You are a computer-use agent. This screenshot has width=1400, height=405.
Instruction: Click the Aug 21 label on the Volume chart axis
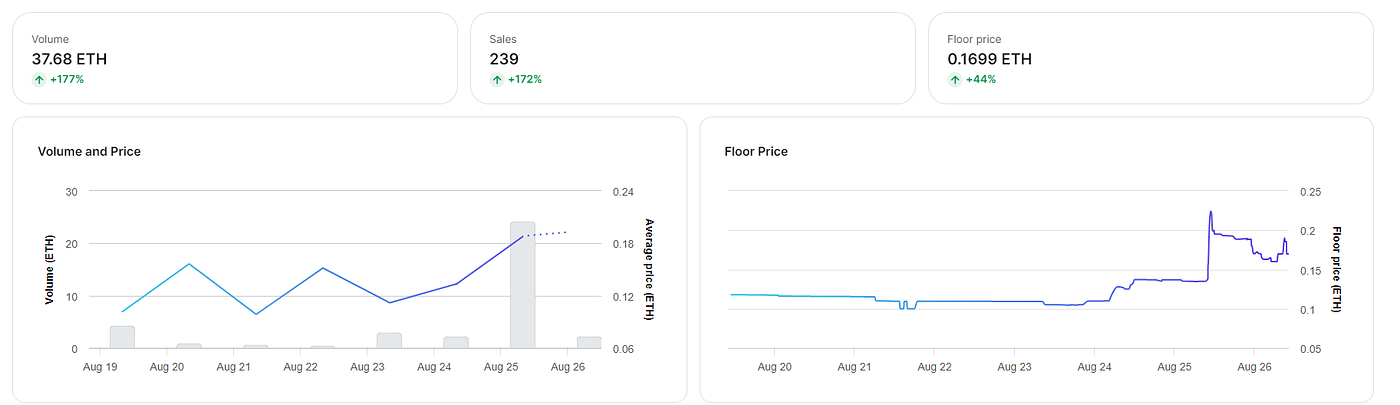[x=233, y=367]
